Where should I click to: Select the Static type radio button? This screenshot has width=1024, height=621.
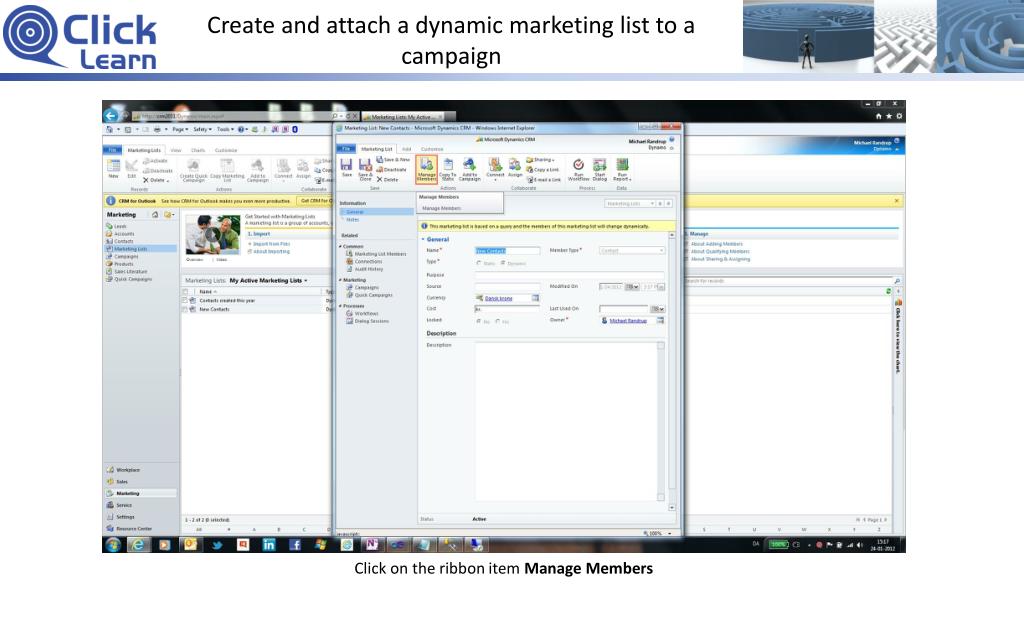[479, 263]
